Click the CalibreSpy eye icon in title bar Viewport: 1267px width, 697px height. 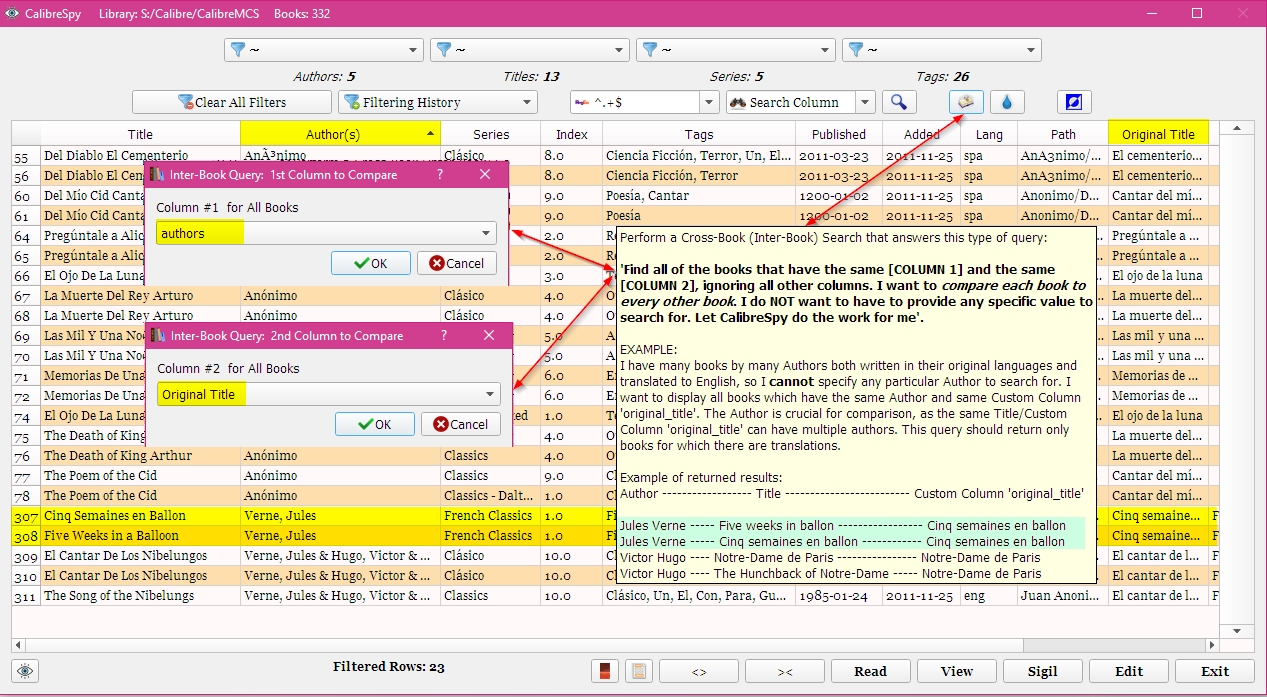tap(12, 14)
